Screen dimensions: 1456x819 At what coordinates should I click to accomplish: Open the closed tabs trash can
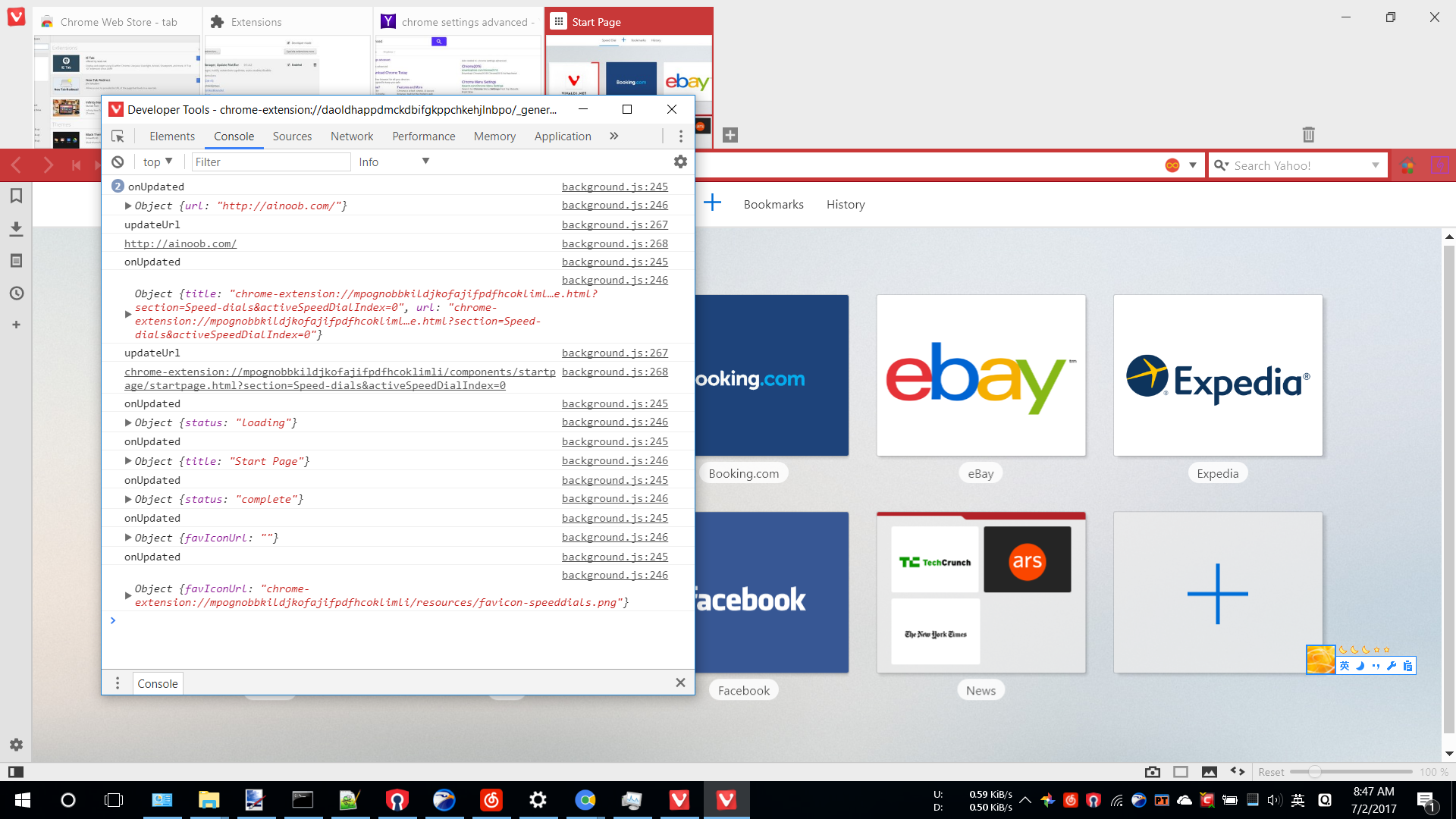pyautogui.click(x=1308, y=135)
